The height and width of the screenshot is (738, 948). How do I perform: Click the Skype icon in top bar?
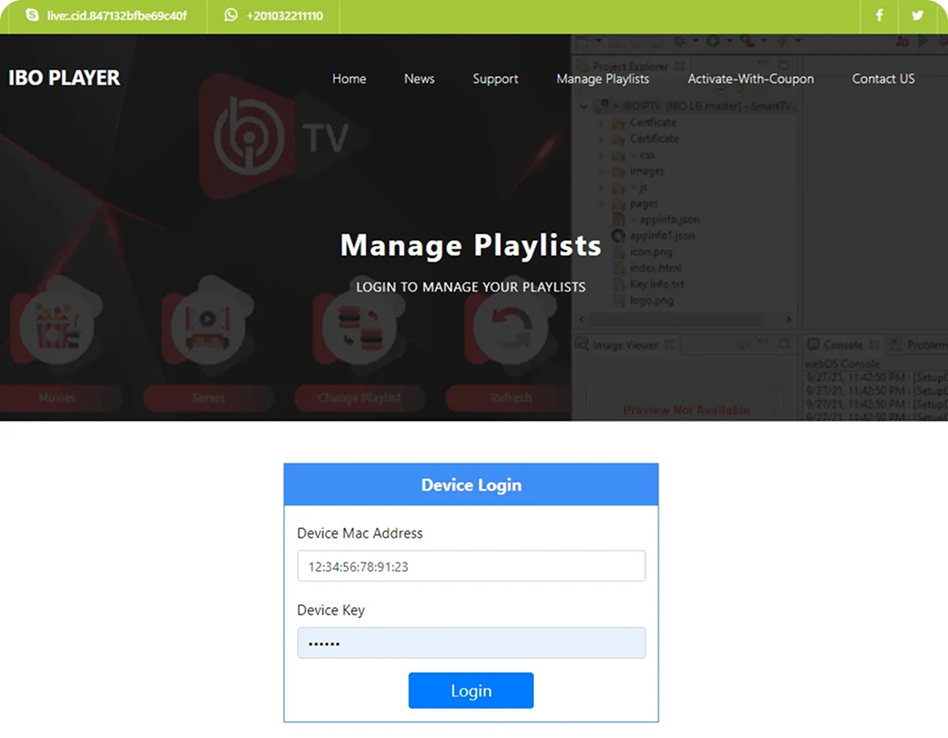pyautogui.click(x=33, y=16)
